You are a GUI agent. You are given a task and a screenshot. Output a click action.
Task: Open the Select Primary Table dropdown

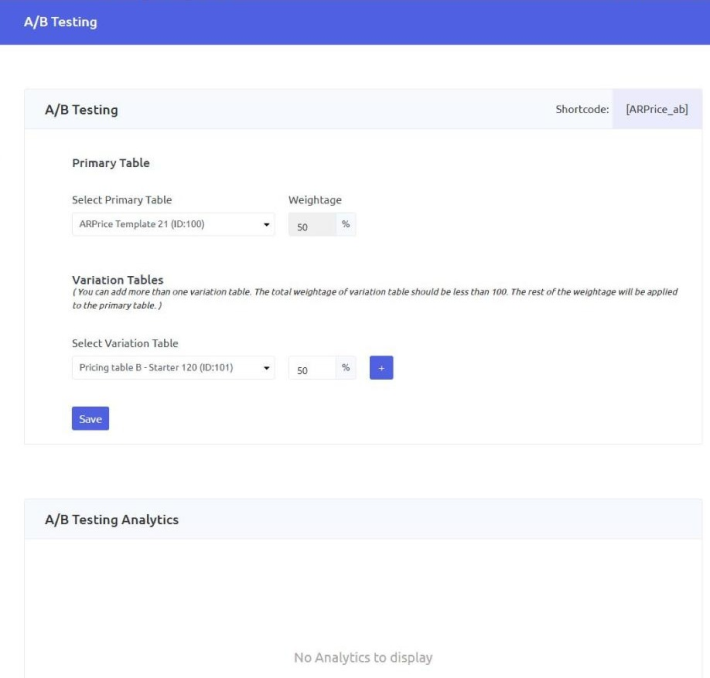click(173, 224)
